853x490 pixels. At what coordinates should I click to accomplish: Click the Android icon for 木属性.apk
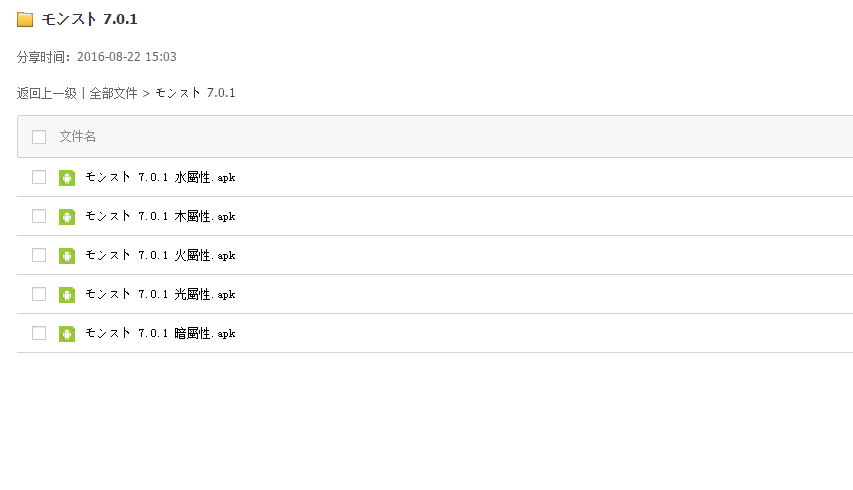pos(67,217)
